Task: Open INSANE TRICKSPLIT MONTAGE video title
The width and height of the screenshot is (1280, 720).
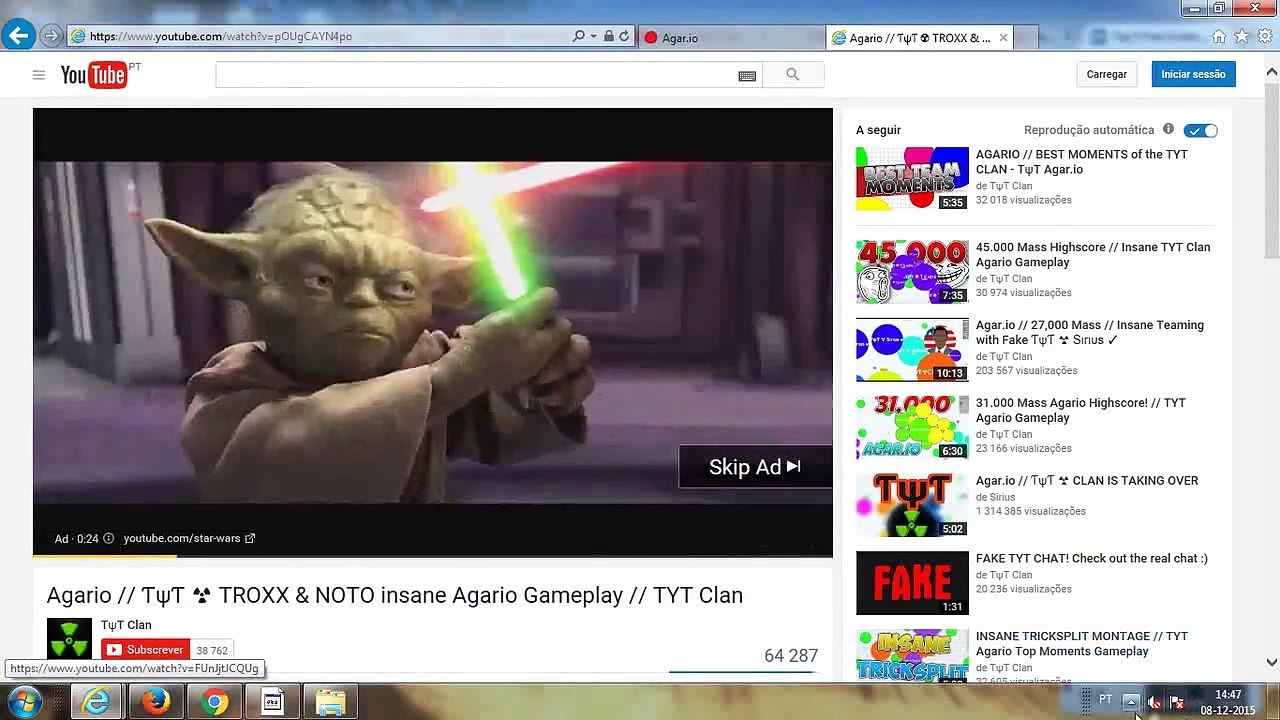Action: [1082, 644]
